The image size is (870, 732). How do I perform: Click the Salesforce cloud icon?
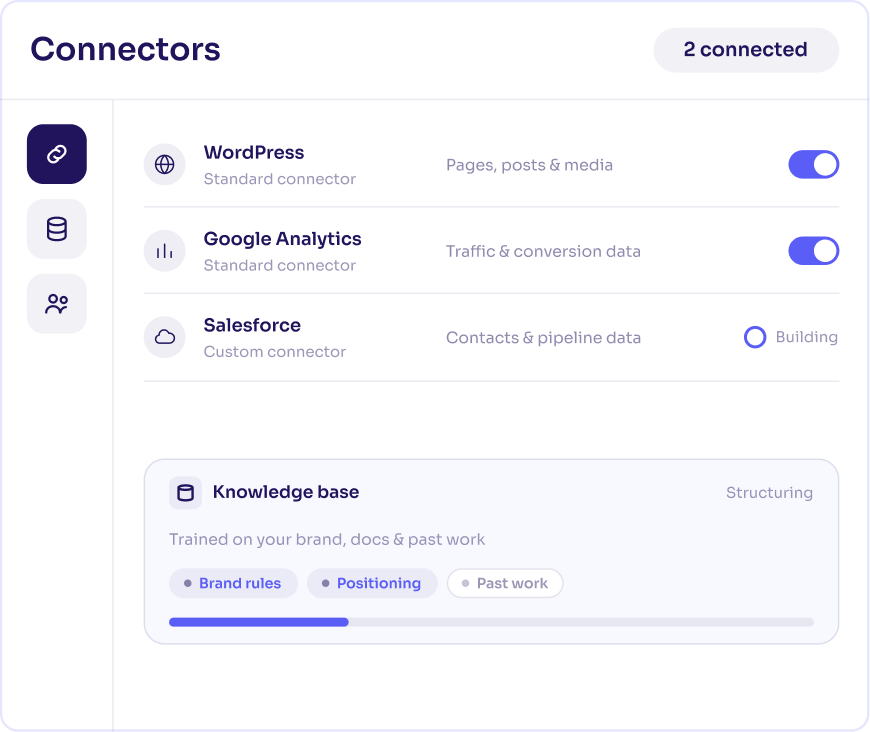165,337
